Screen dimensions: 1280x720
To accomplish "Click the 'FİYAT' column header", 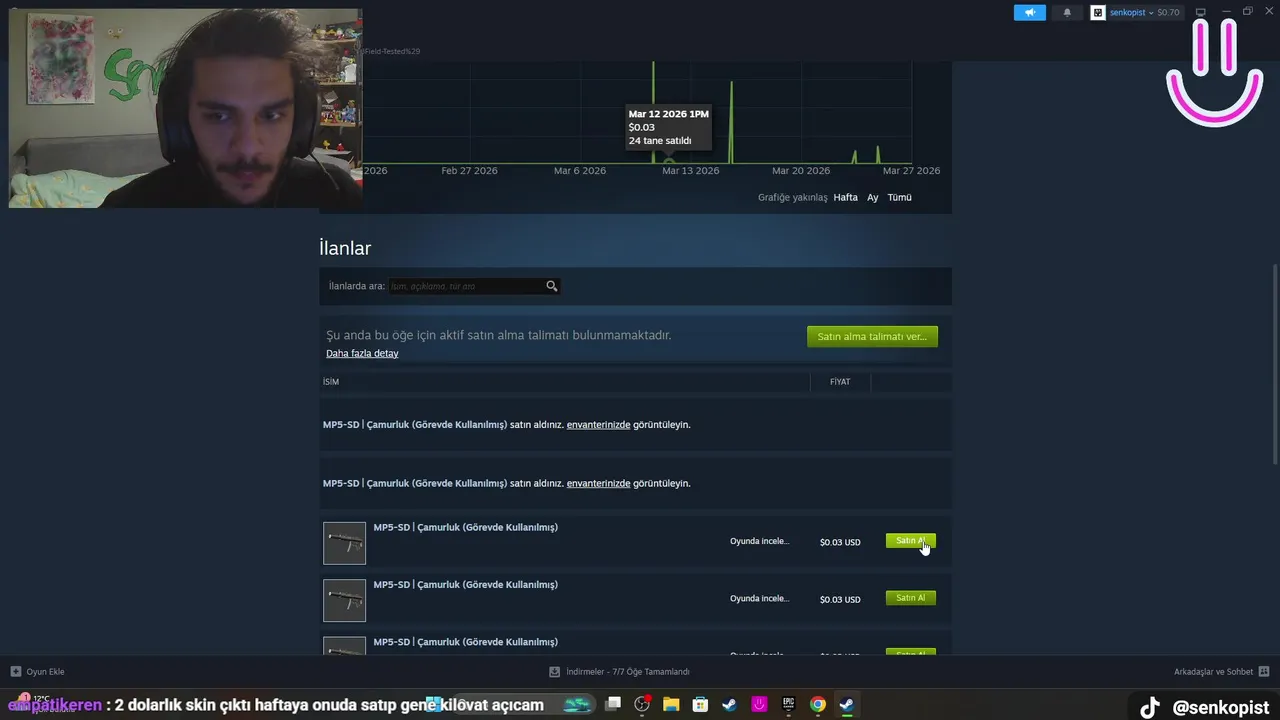I will coord(840,382).
